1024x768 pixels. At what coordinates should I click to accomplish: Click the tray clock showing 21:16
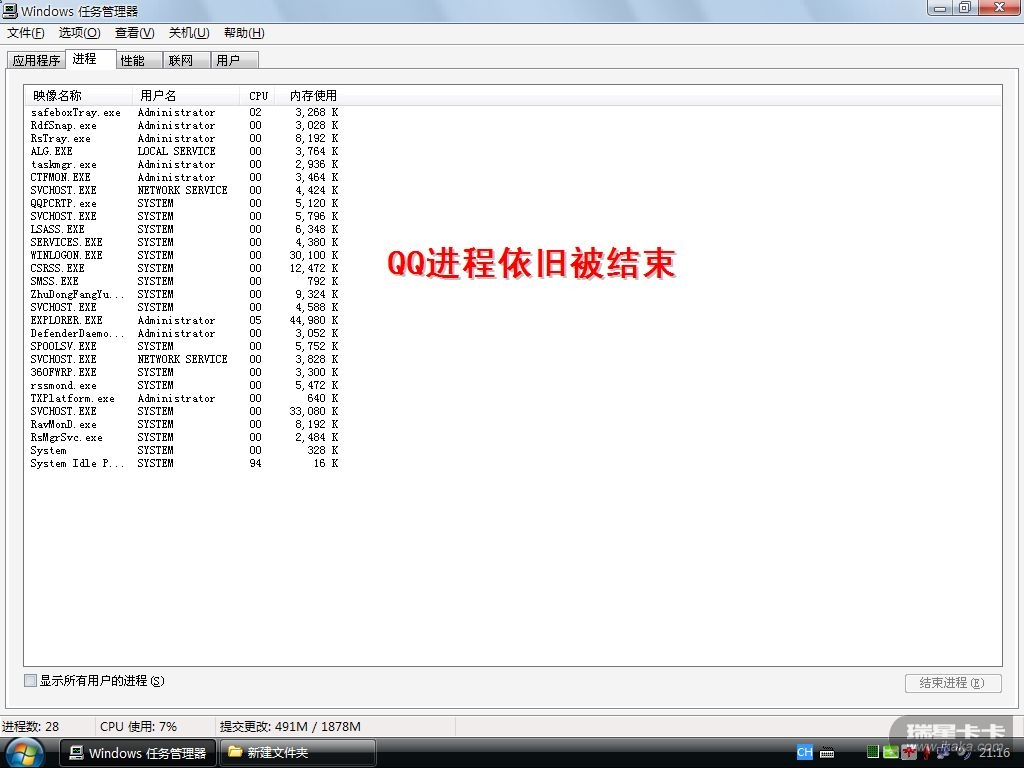[993, 752]
